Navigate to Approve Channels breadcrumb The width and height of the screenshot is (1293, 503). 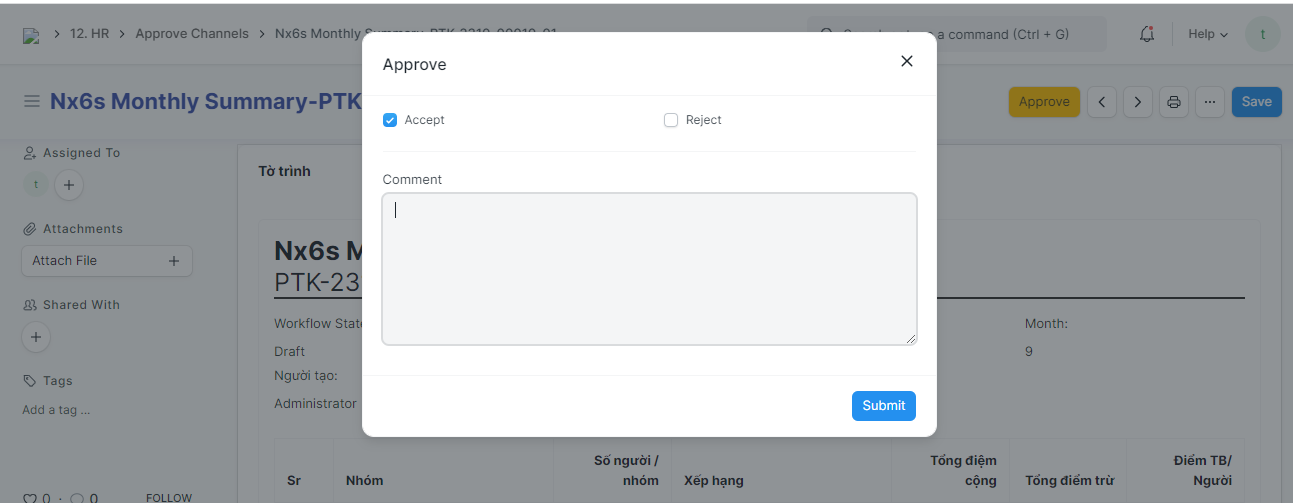(x=192, y=34)
